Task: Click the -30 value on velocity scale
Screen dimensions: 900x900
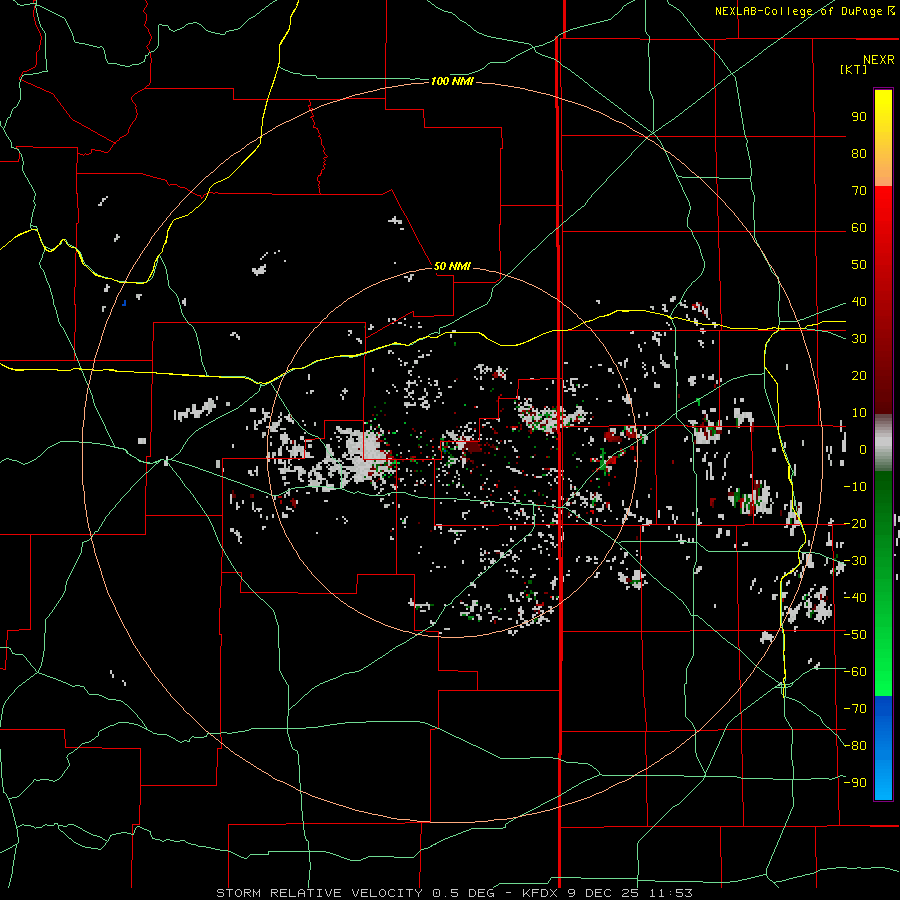Action: tap(855, 561)
